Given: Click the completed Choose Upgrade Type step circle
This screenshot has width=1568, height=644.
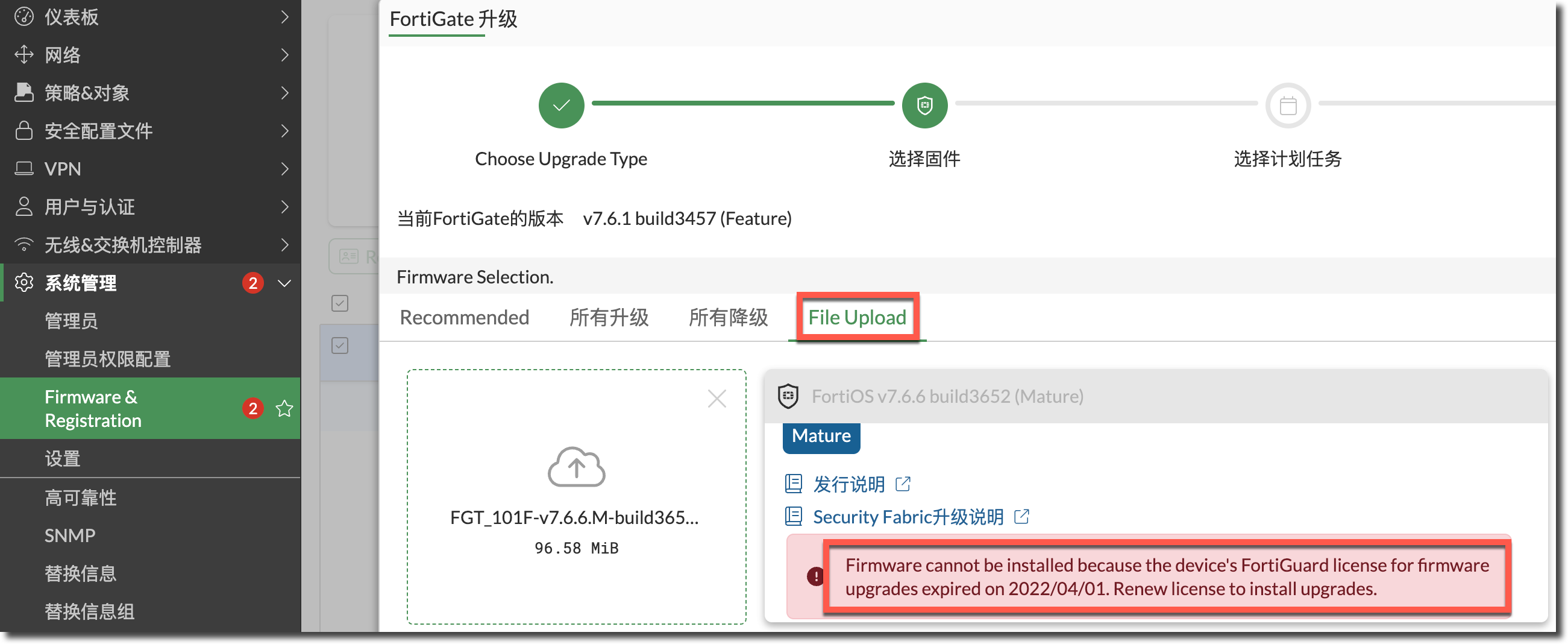Looking at the screenshot, I should click(x=561, y=106).
